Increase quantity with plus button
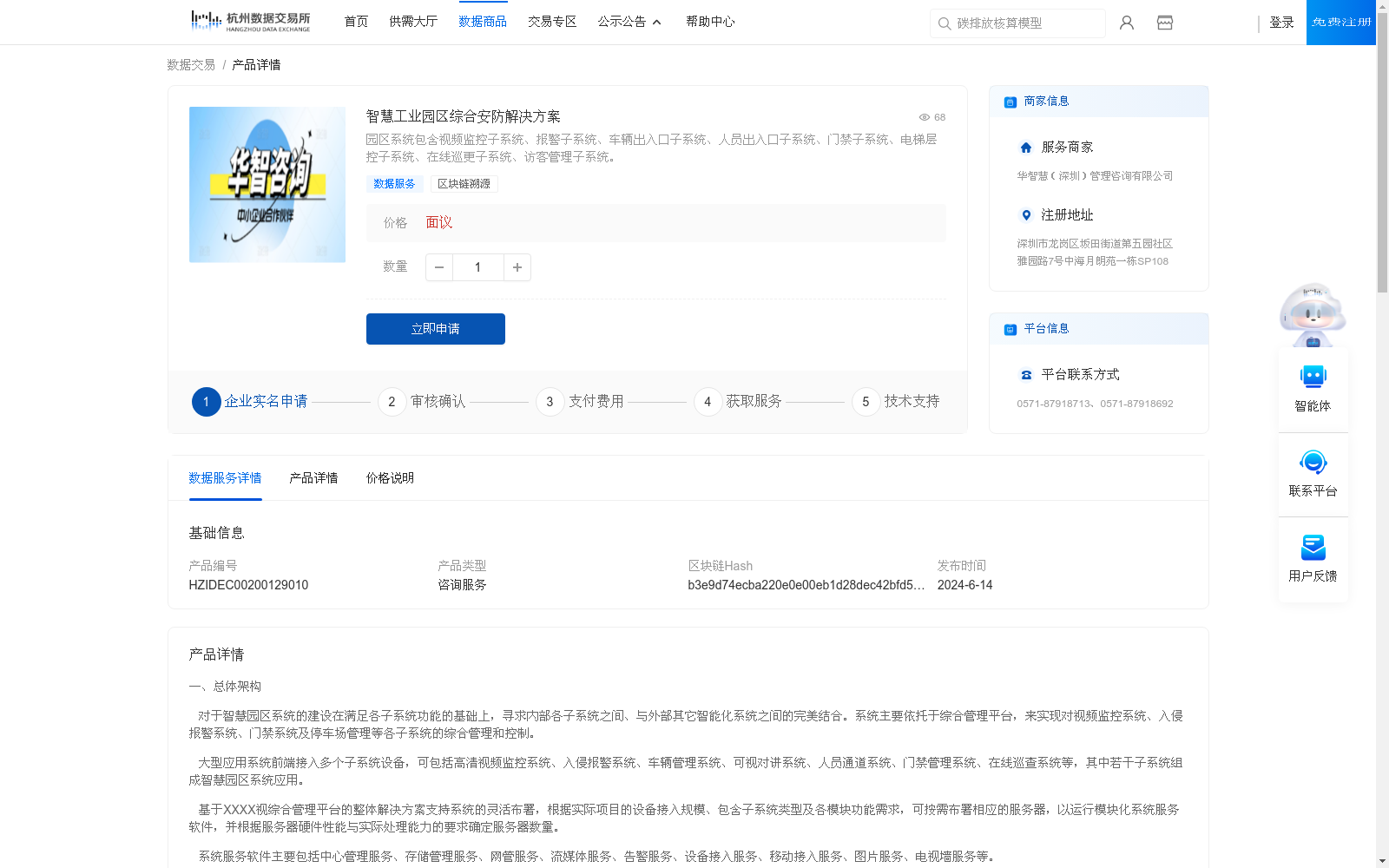 [517, 267]
